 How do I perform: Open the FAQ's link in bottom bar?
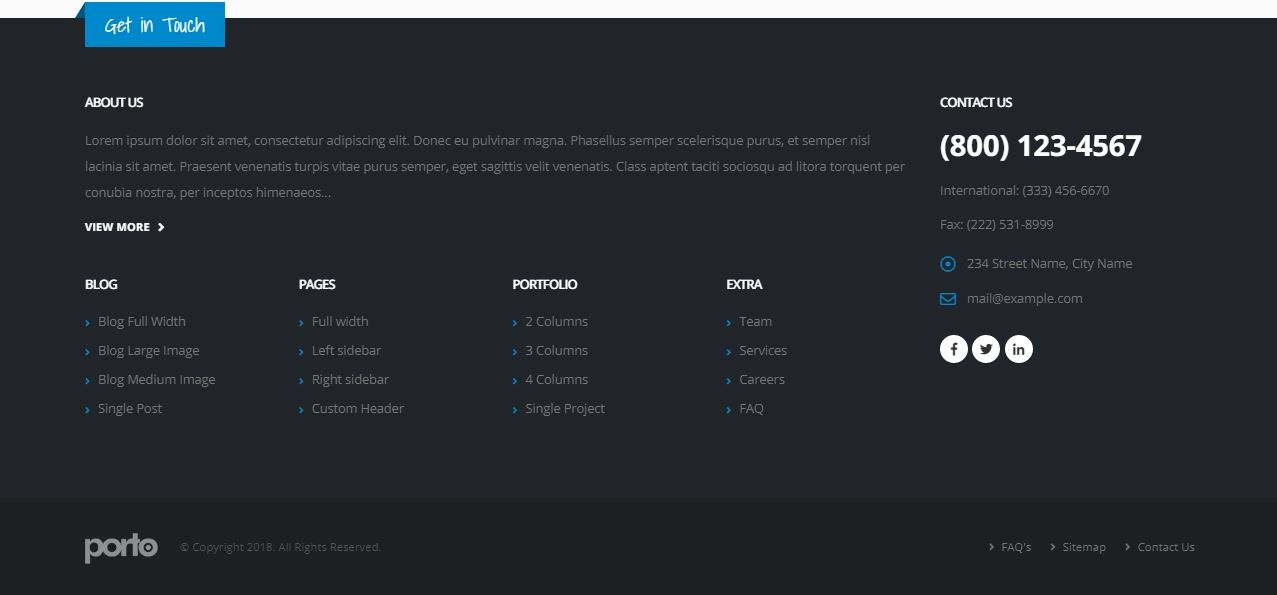coord(1015,547)
